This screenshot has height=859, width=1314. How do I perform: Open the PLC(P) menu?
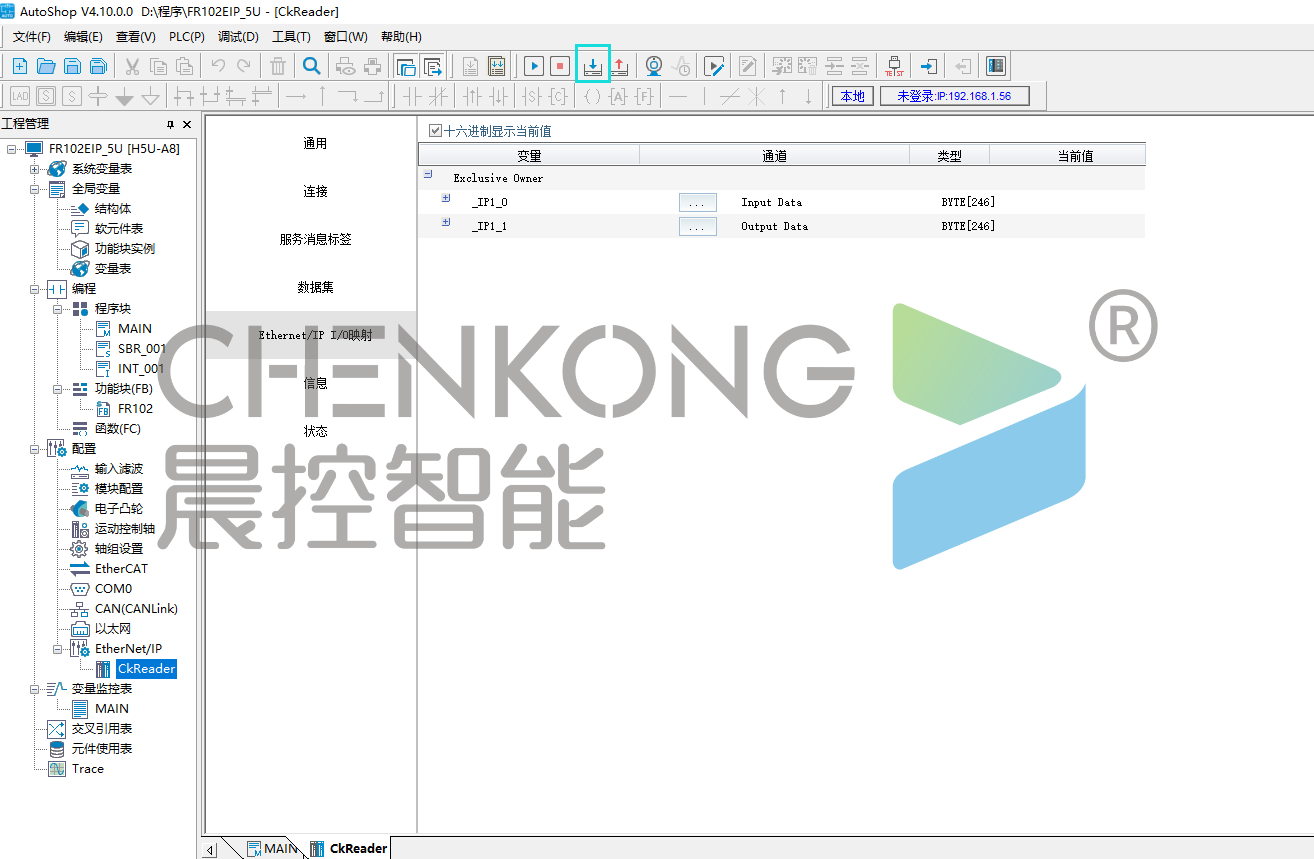(x=186, y=37)
